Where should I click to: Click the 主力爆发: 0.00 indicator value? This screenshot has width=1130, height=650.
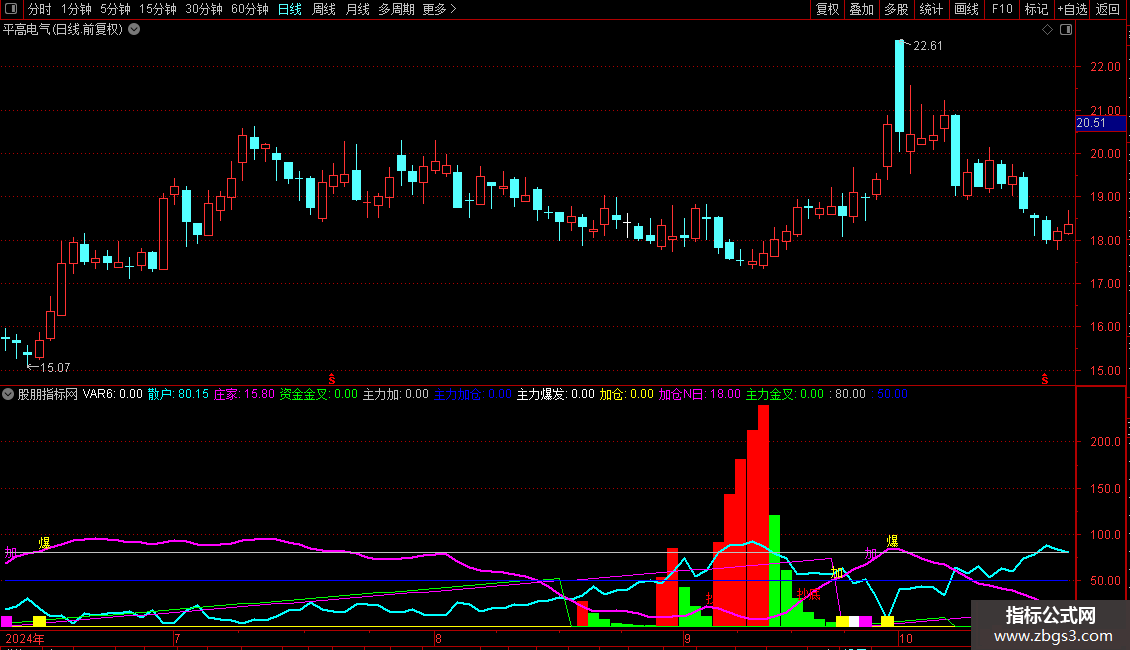(x=556, y=394)
